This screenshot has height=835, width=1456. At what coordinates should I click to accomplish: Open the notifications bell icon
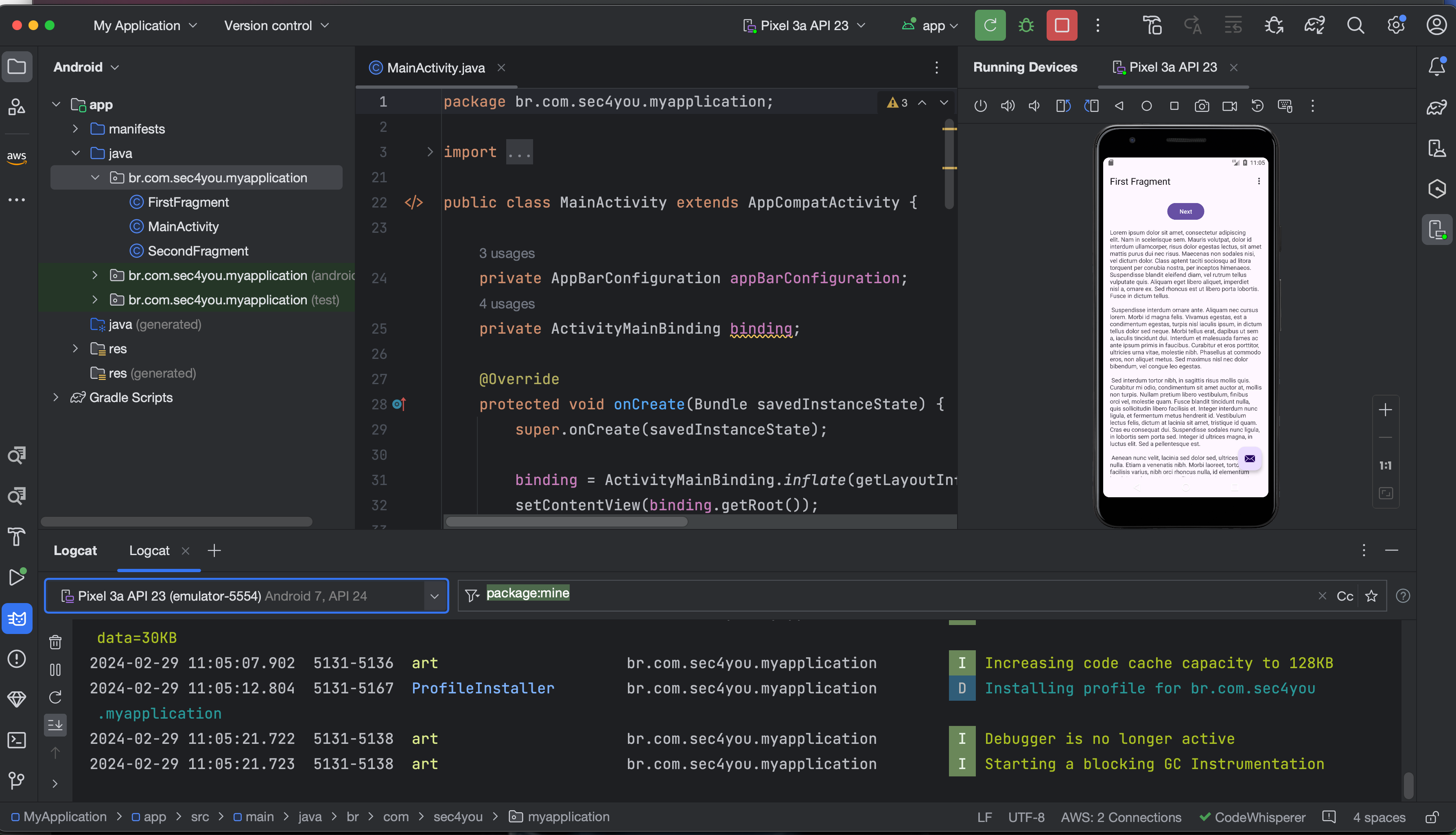(1436, 66)
